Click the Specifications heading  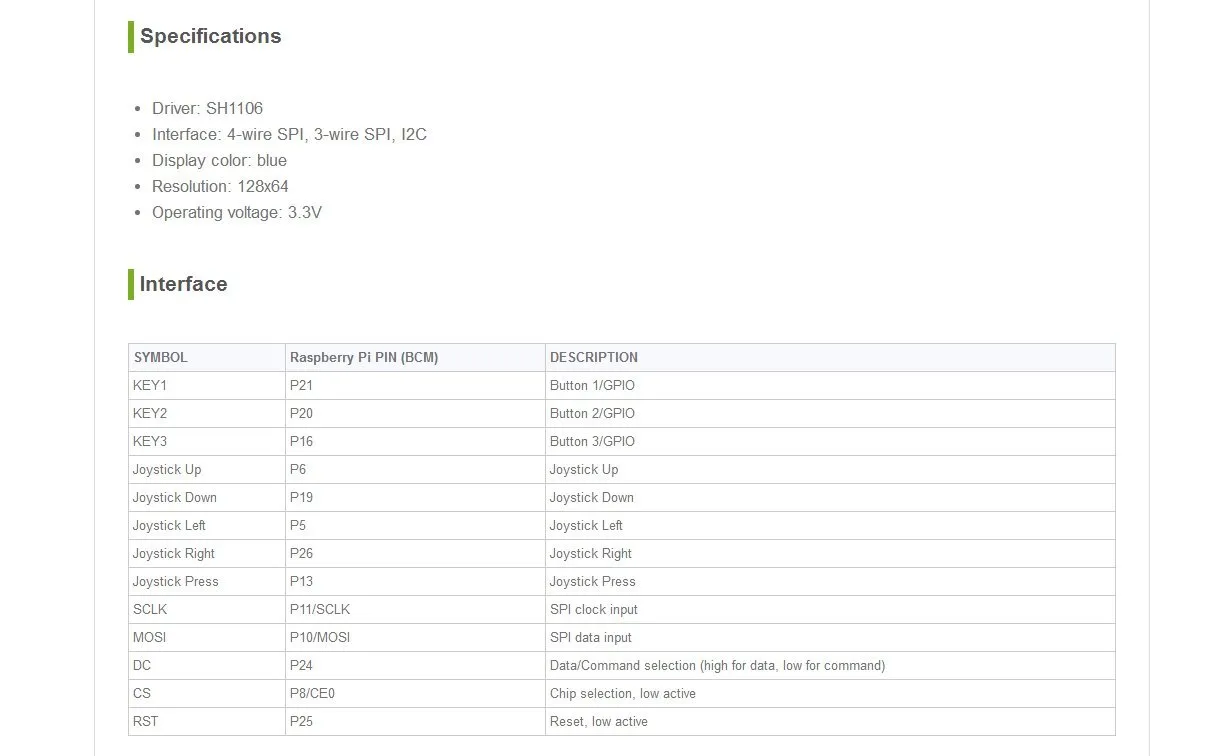(x=210, y=36)
